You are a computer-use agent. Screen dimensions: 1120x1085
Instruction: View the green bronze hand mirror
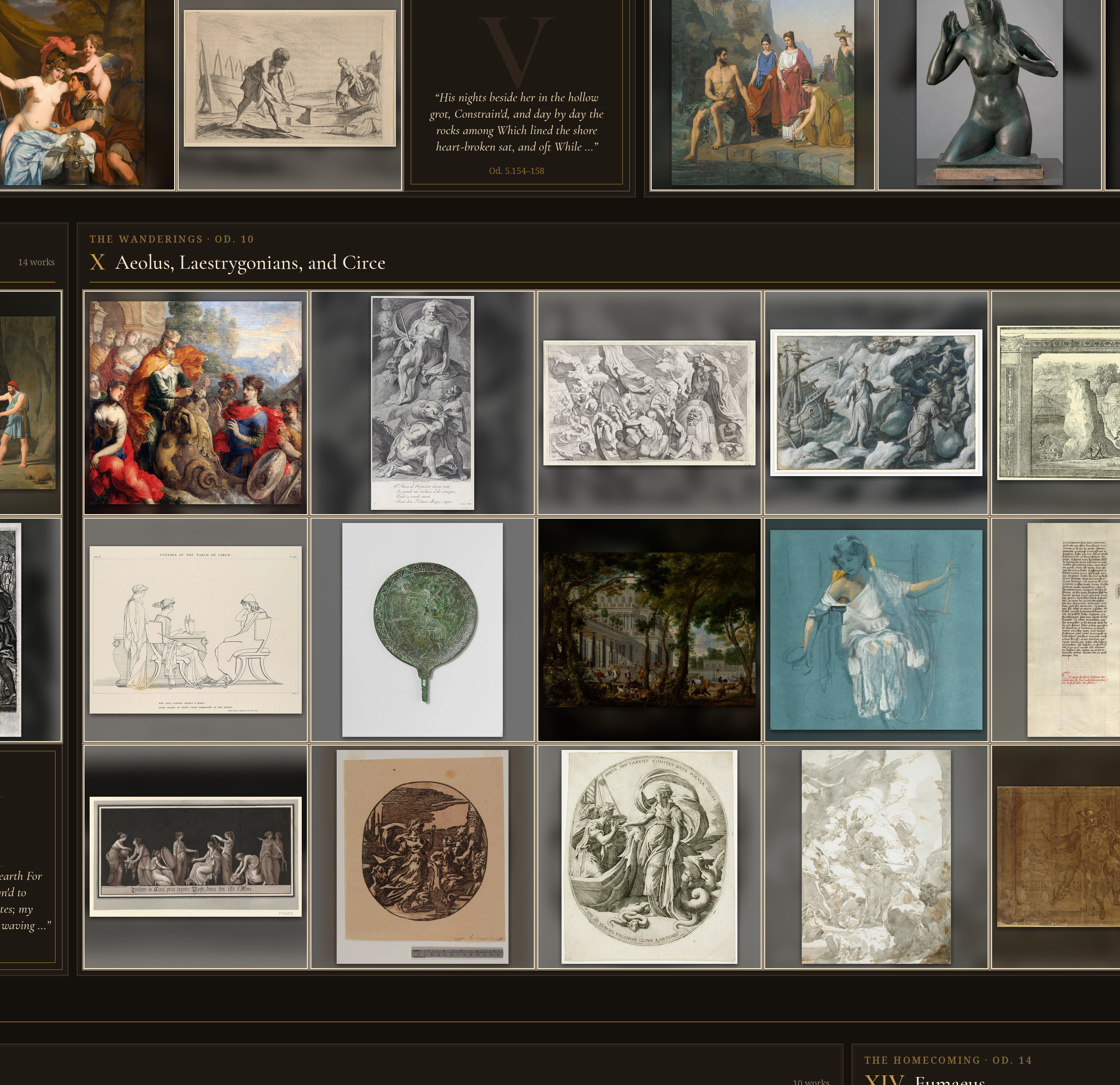(422, 629)
